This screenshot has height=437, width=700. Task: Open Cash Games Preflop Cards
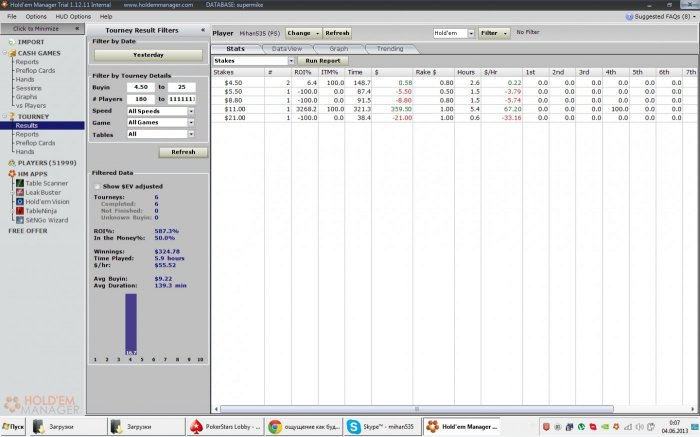35,71
